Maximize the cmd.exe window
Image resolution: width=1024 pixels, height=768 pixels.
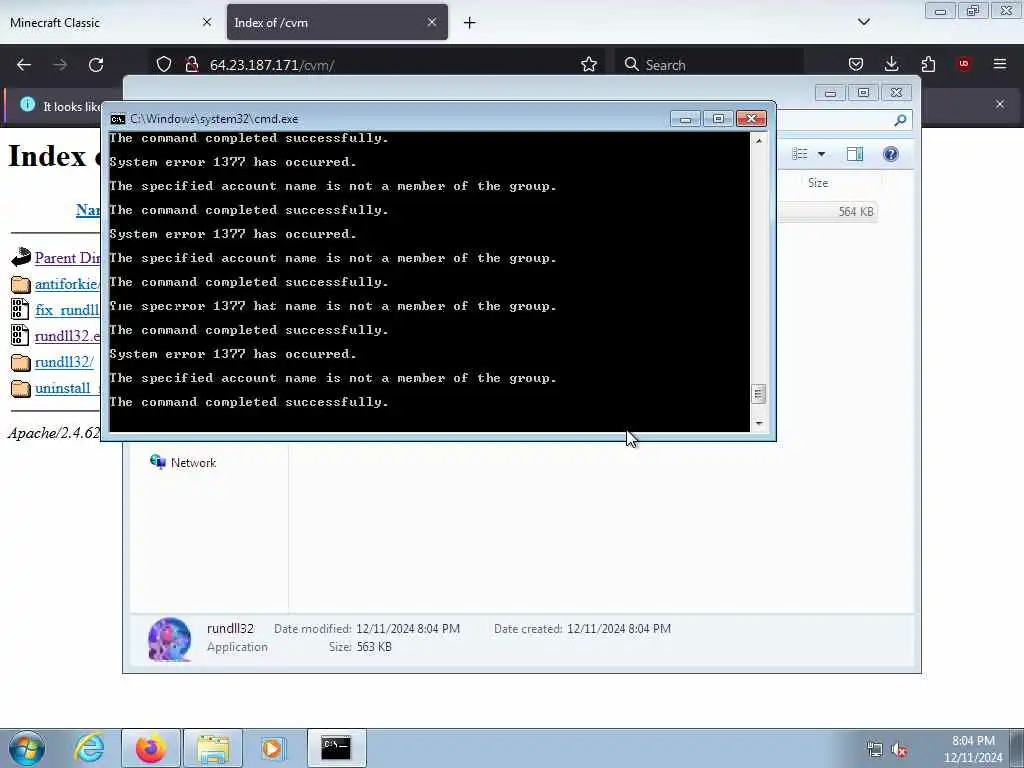tap(718, 119)
